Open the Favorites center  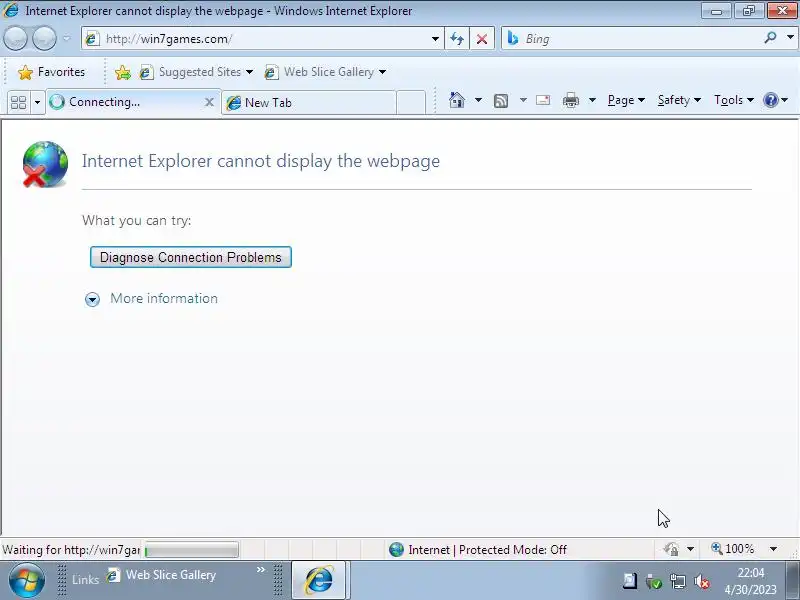(x=51, y=72)
